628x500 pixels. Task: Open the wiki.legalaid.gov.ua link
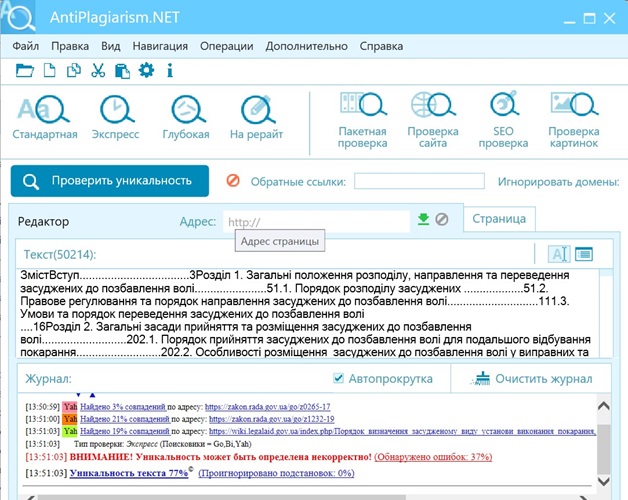coord(402,431)
